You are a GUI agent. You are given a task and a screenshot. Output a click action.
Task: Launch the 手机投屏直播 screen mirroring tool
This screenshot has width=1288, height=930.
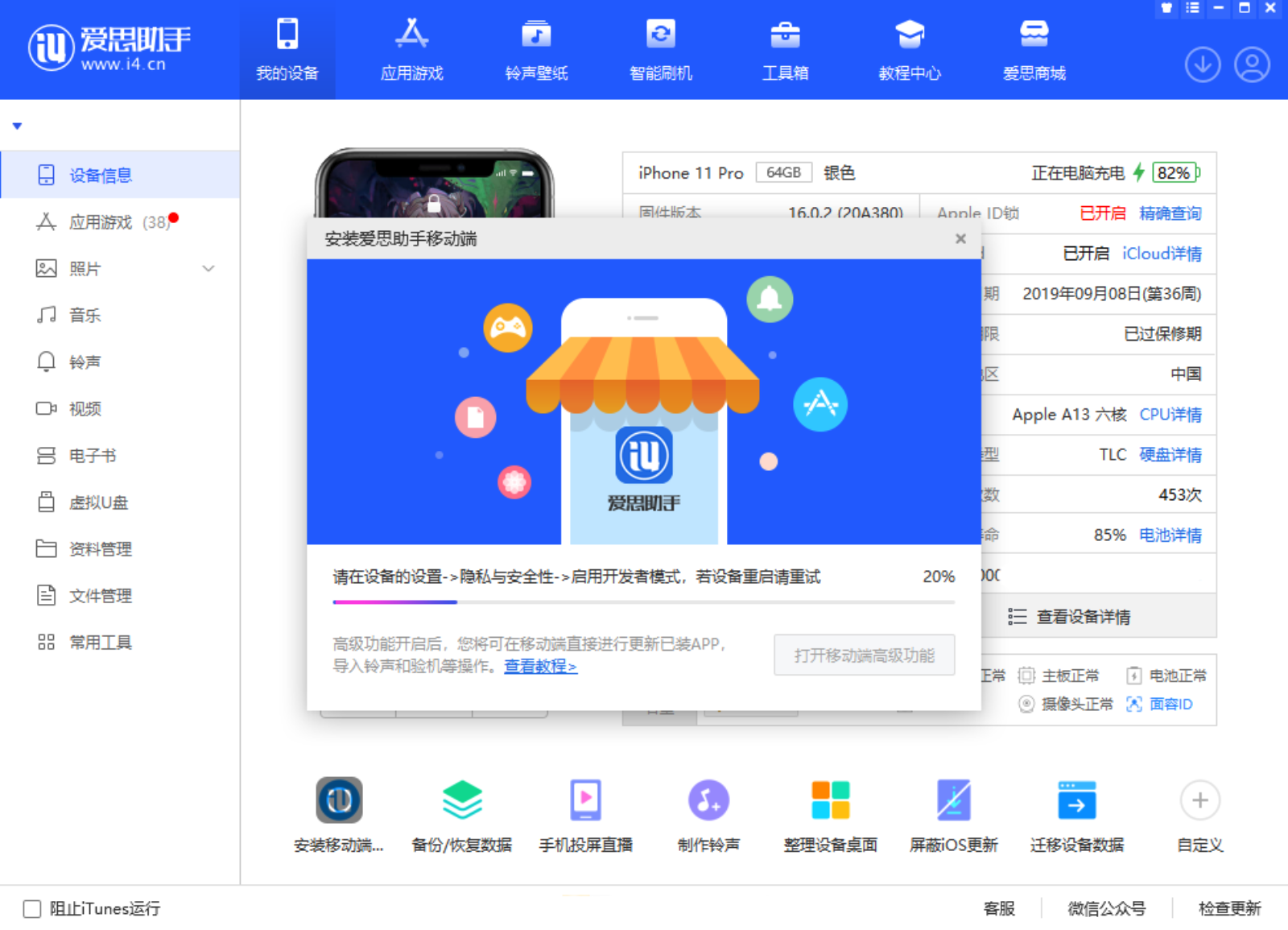pyautogui.click(x=584, y=801)
